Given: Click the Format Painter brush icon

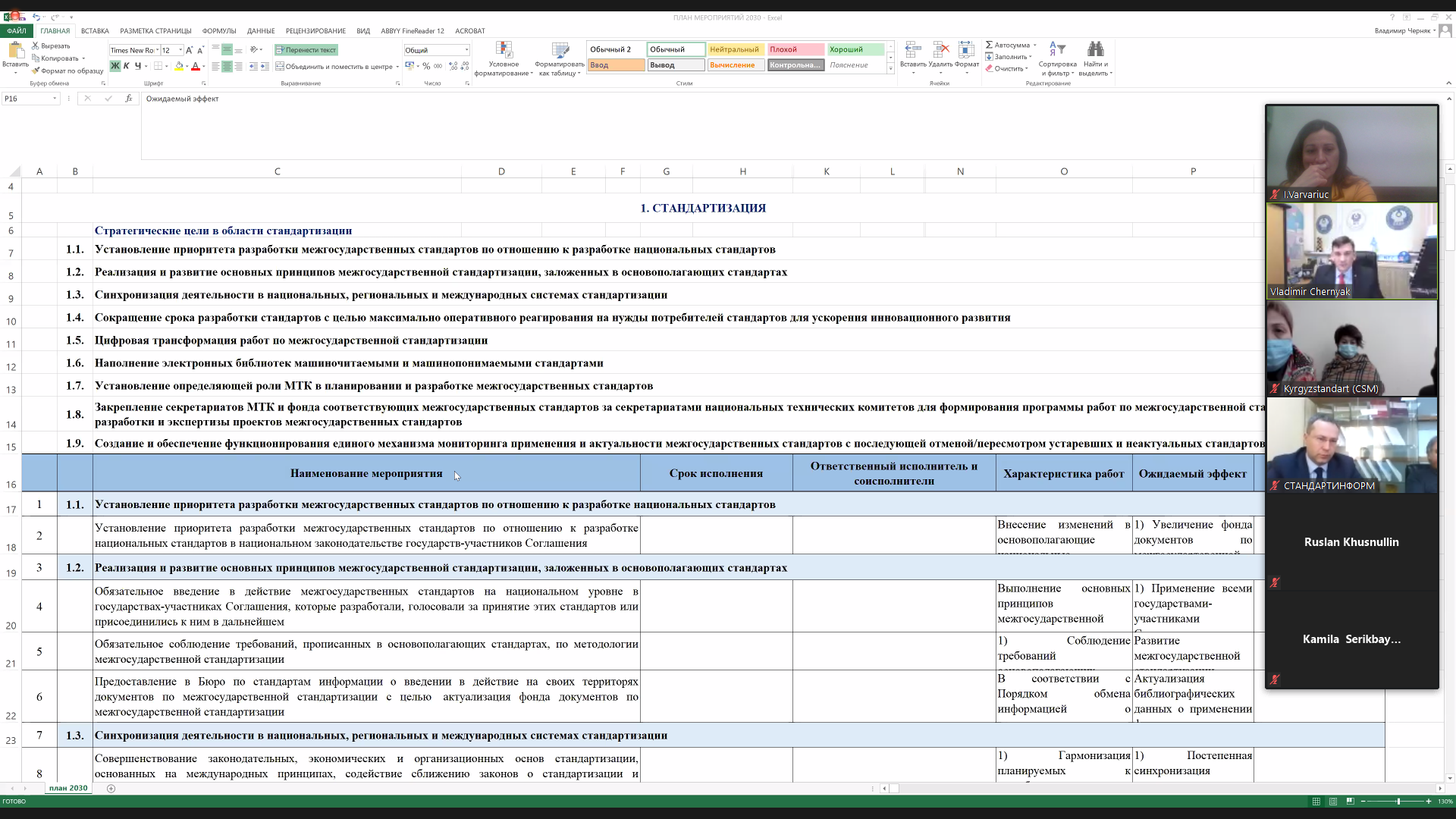Looking at the screenshot, I should tap(36, 71).
